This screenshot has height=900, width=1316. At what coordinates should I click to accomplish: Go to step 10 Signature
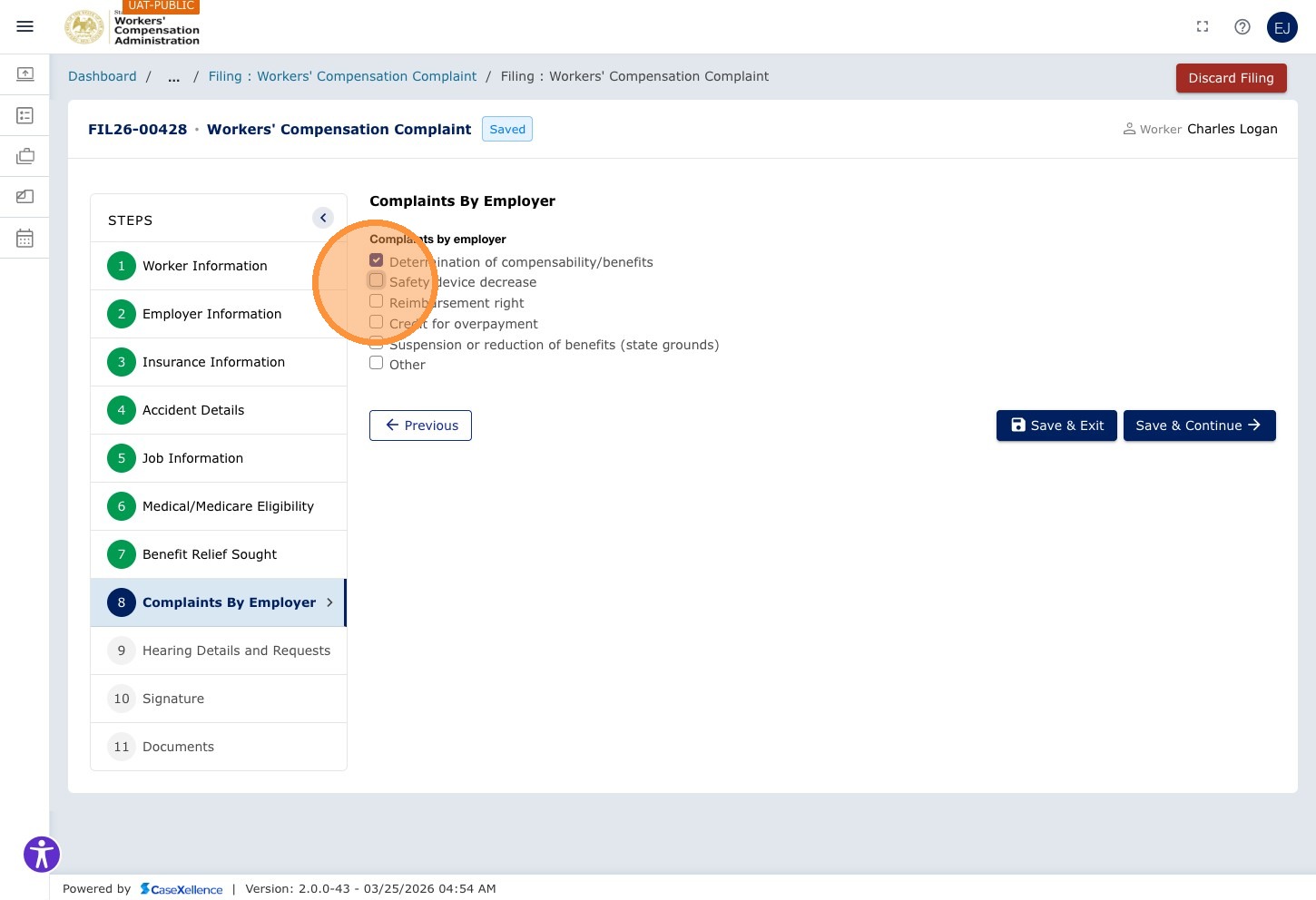[x=219, y=699]
